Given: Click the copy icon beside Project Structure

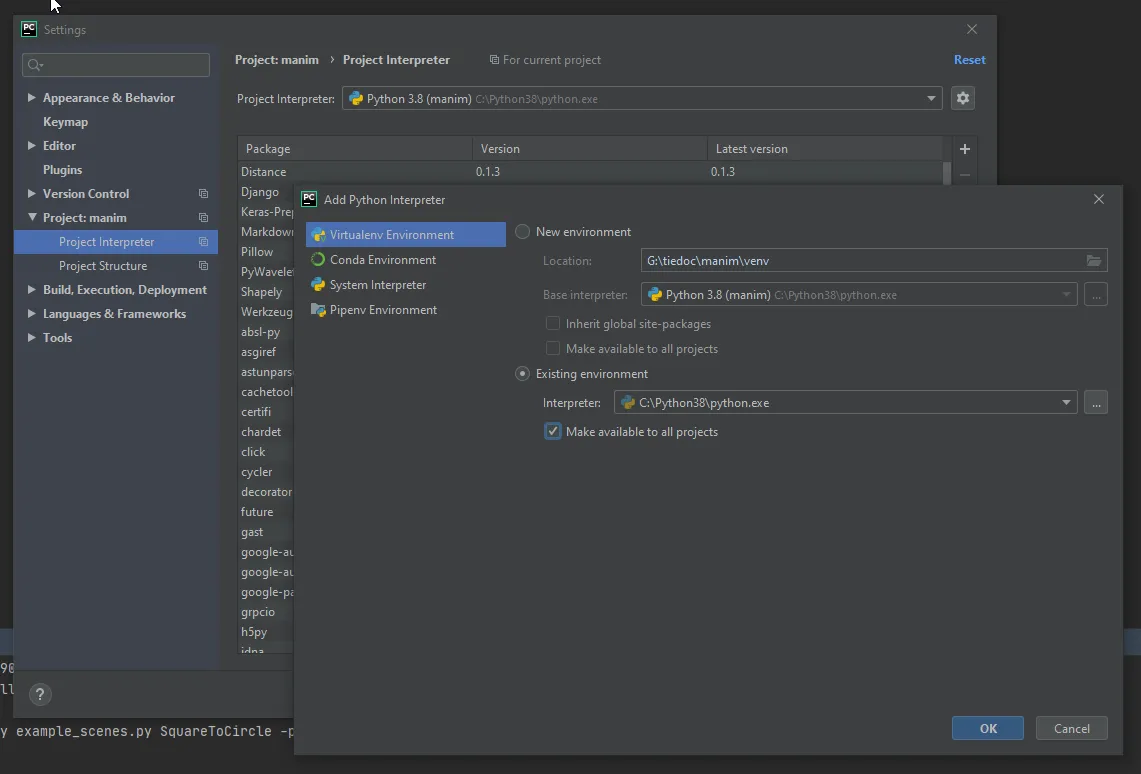Looking at the screenshot, I should tap(204, 266).
